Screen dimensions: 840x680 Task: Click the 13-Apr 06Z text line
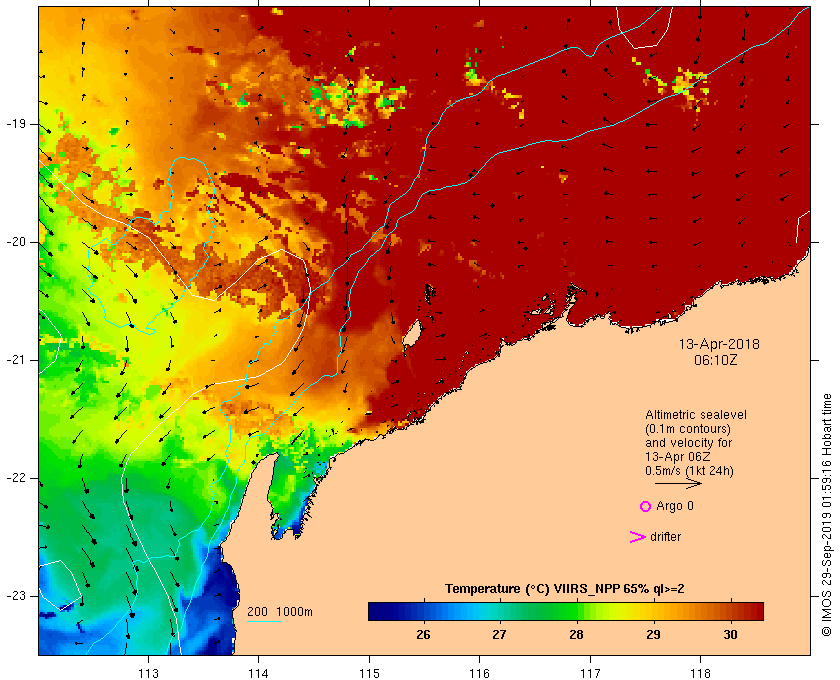pos(678,457)
